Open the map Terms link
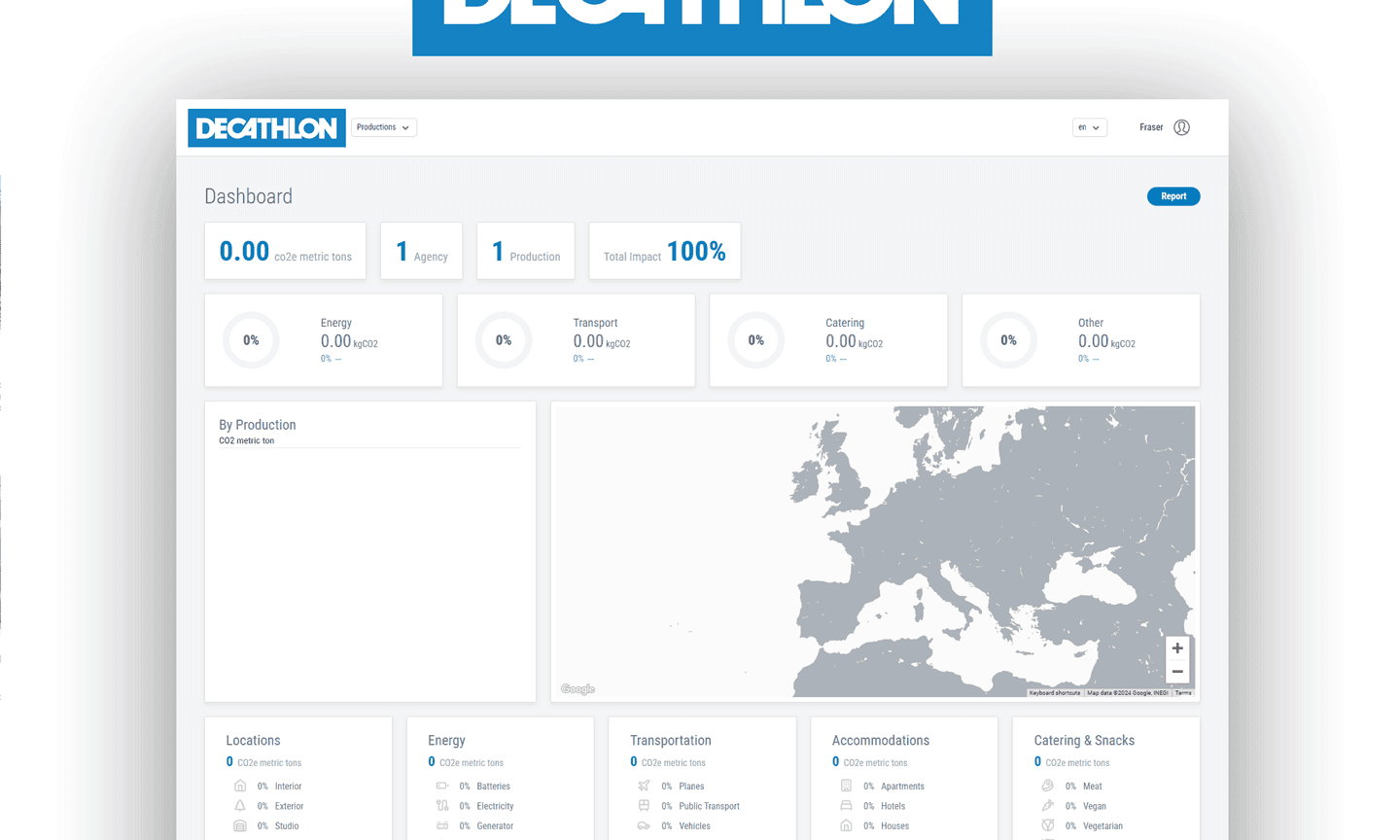 [x=1182, y=692]
